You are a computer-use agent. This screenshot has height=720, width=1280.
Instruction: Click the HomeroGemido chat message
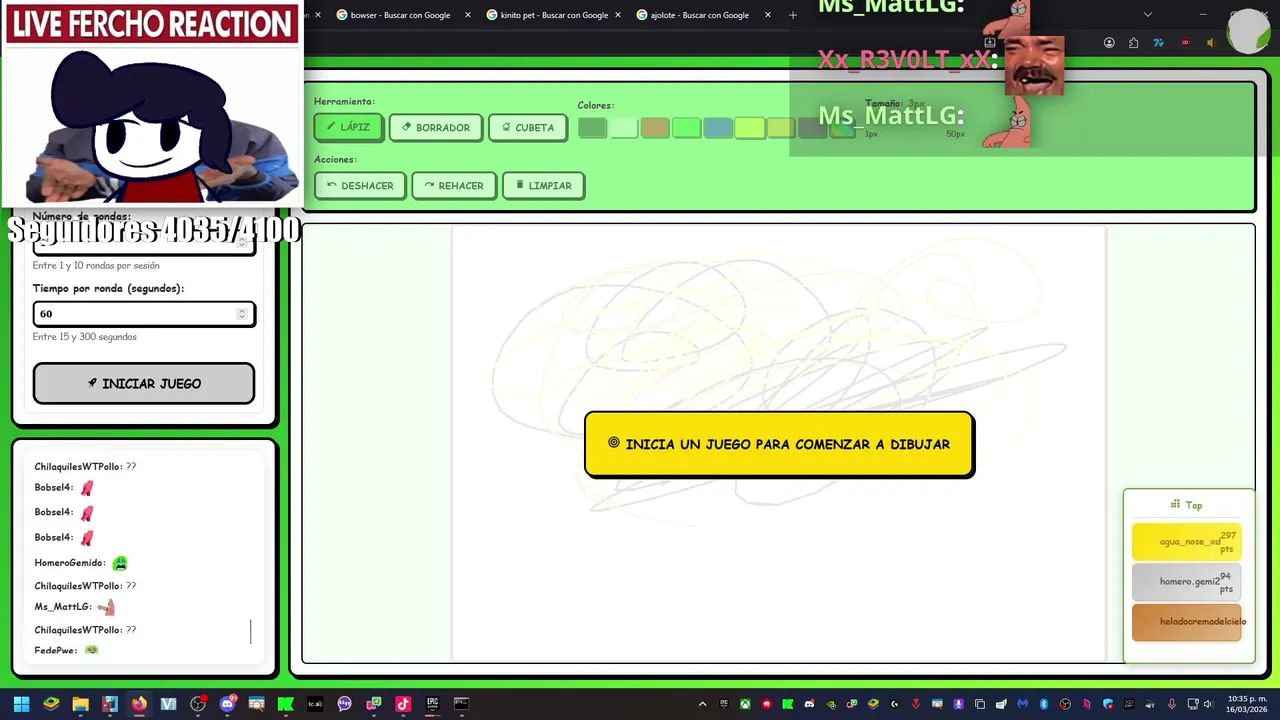81,563
